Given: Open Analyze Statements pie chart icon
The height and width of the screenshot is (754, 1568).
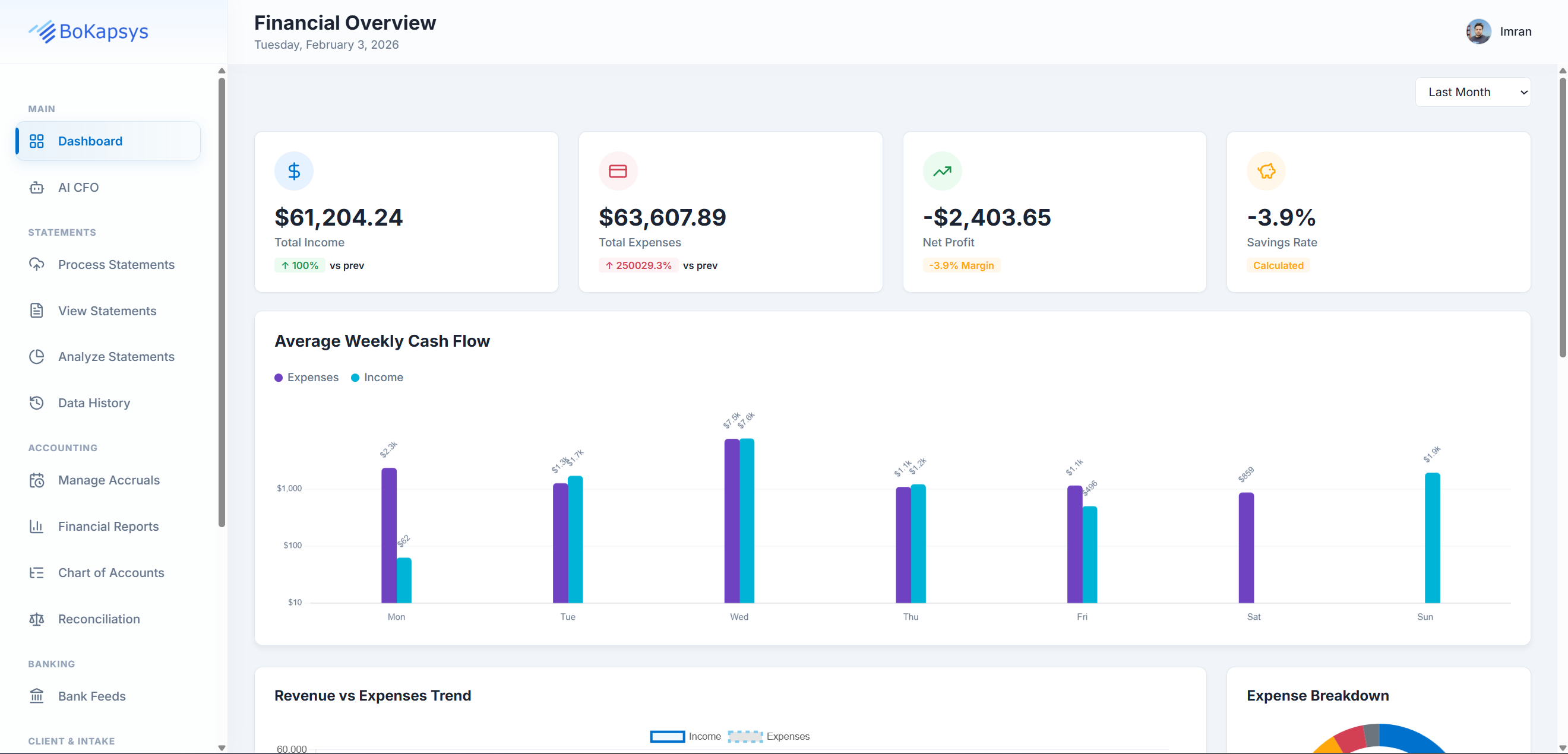Looking at the screenshot, I should click(37, 356).
